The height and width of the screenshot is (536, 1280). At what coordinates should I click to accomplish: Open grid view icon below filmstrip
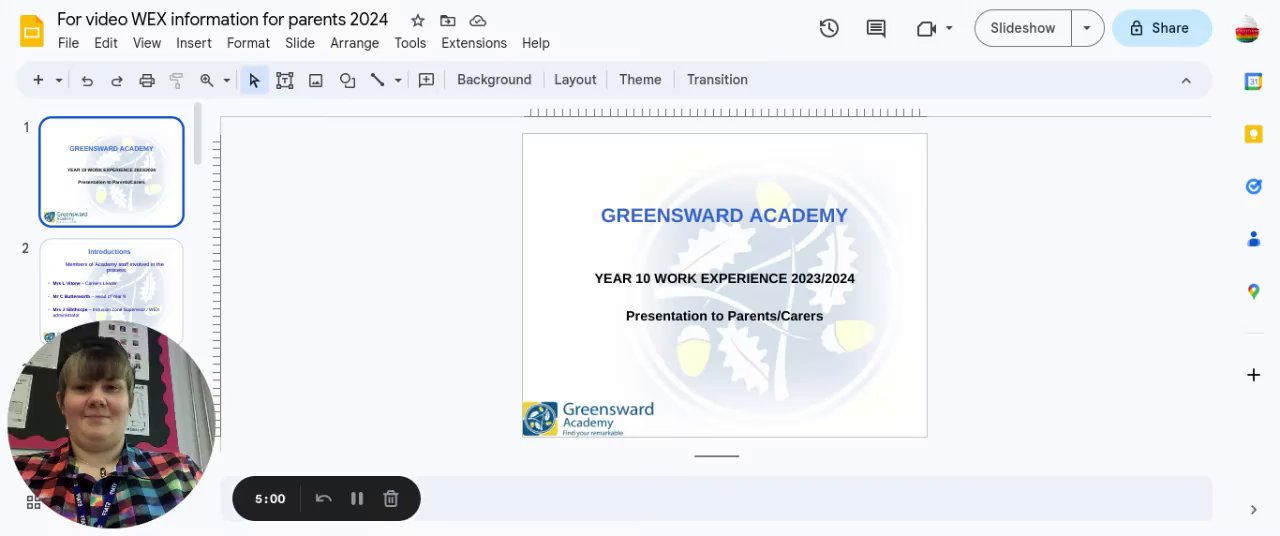[33, 502]
